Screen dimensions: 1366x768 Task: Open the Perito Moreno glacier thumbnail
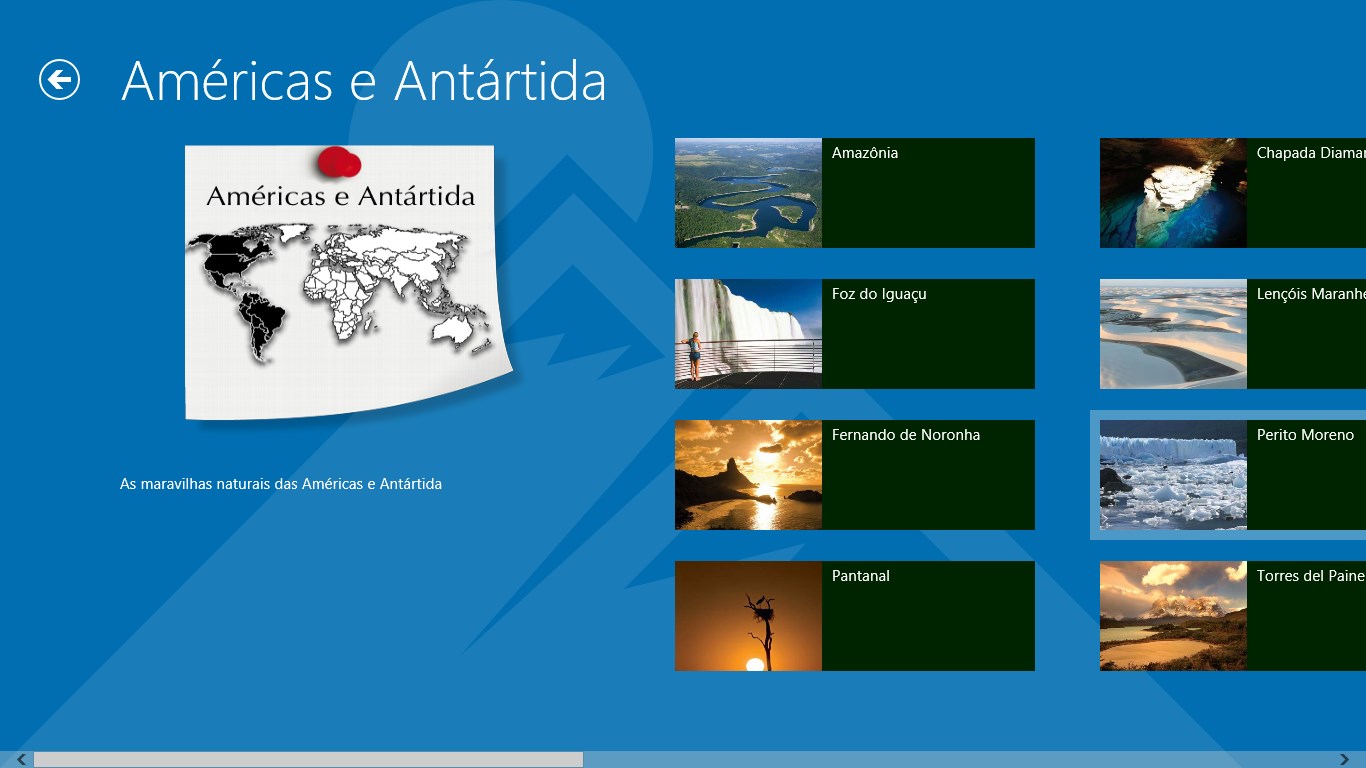coord(1173,475)
